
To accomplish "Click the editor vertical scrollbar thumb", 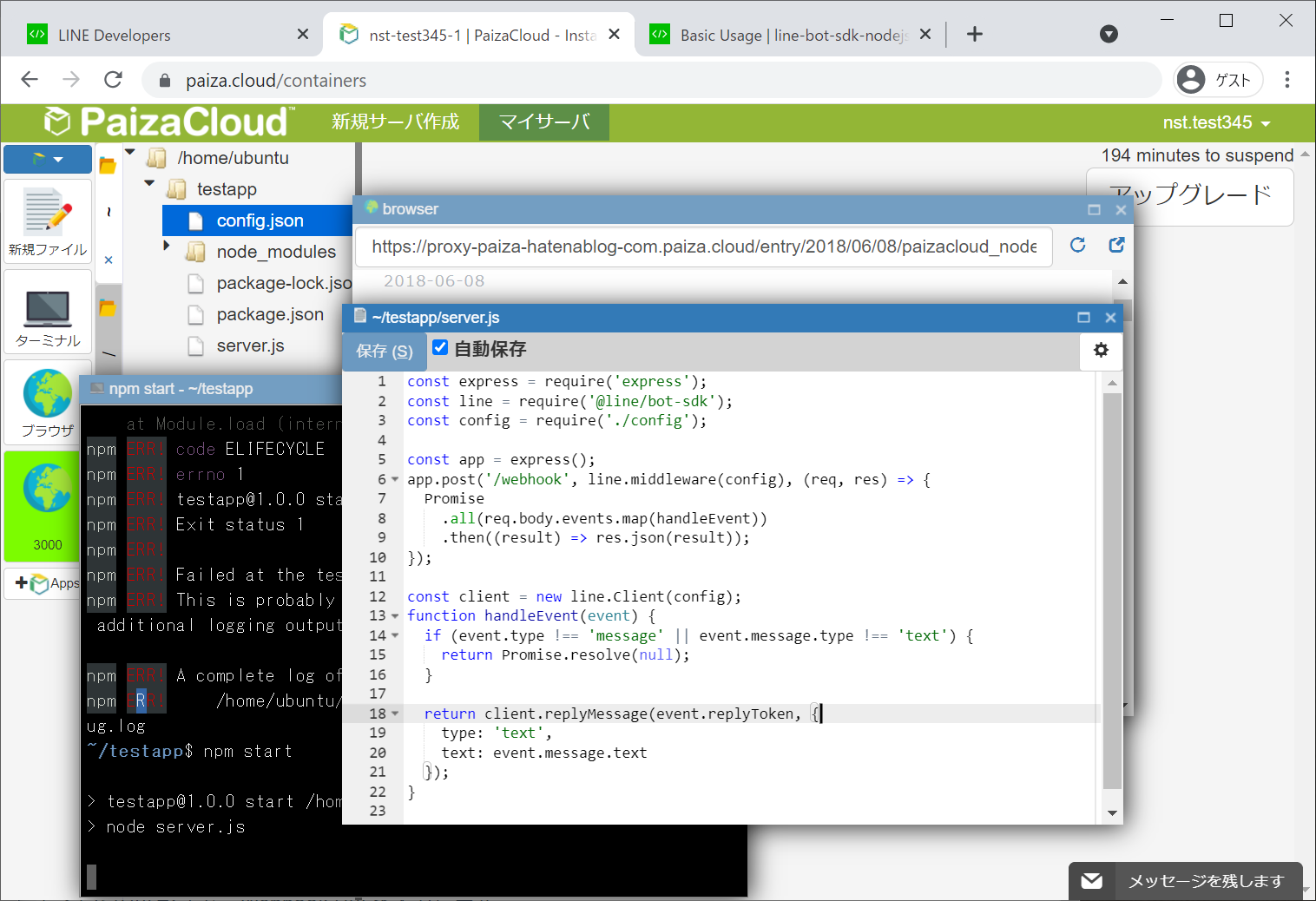I will [1112, 590].
